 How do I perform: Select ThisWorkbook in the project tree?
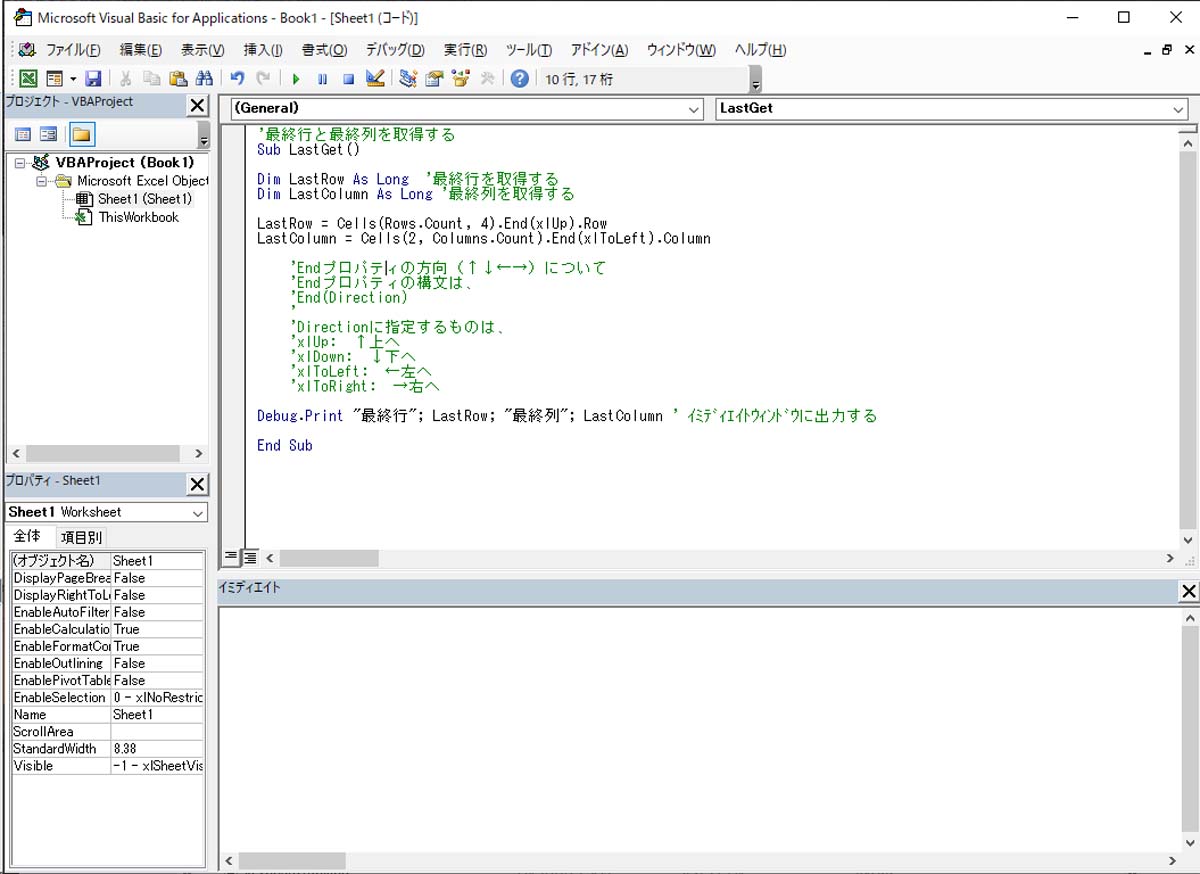(138, 217)
